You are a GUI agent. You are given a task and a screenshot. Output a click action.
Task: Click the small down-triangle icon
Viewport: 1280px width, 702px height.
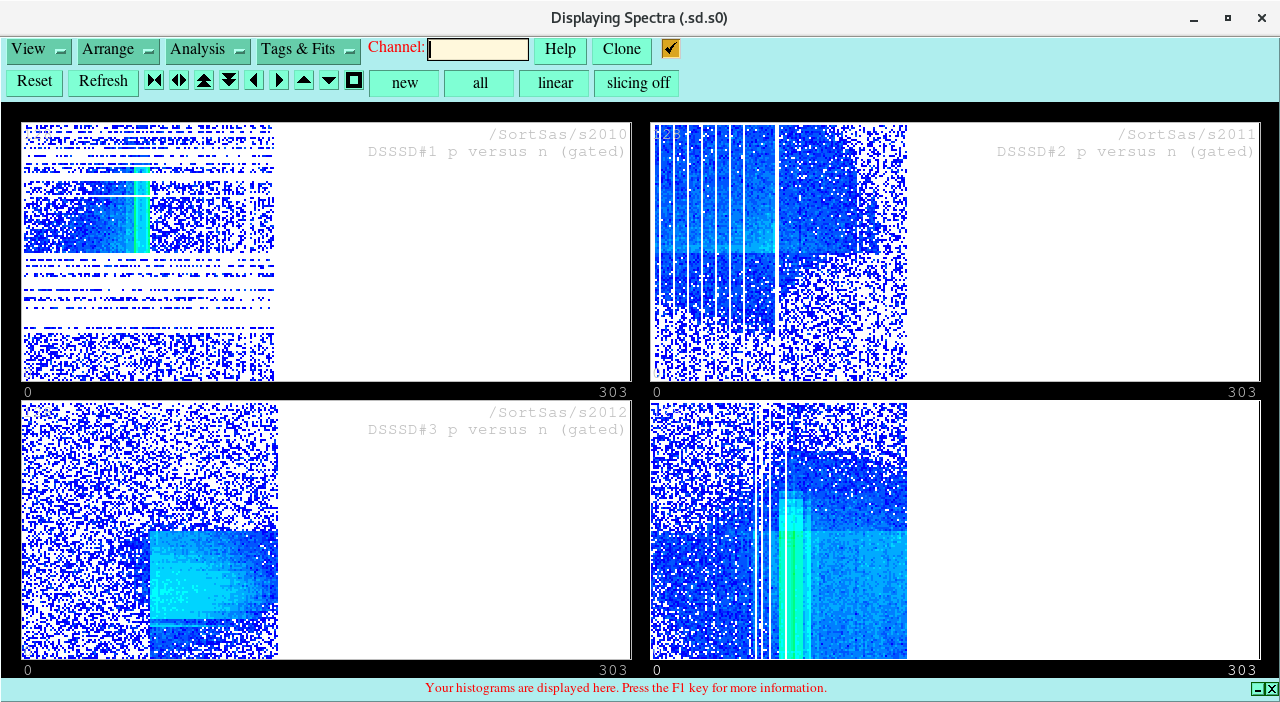(x=328, y=80)
